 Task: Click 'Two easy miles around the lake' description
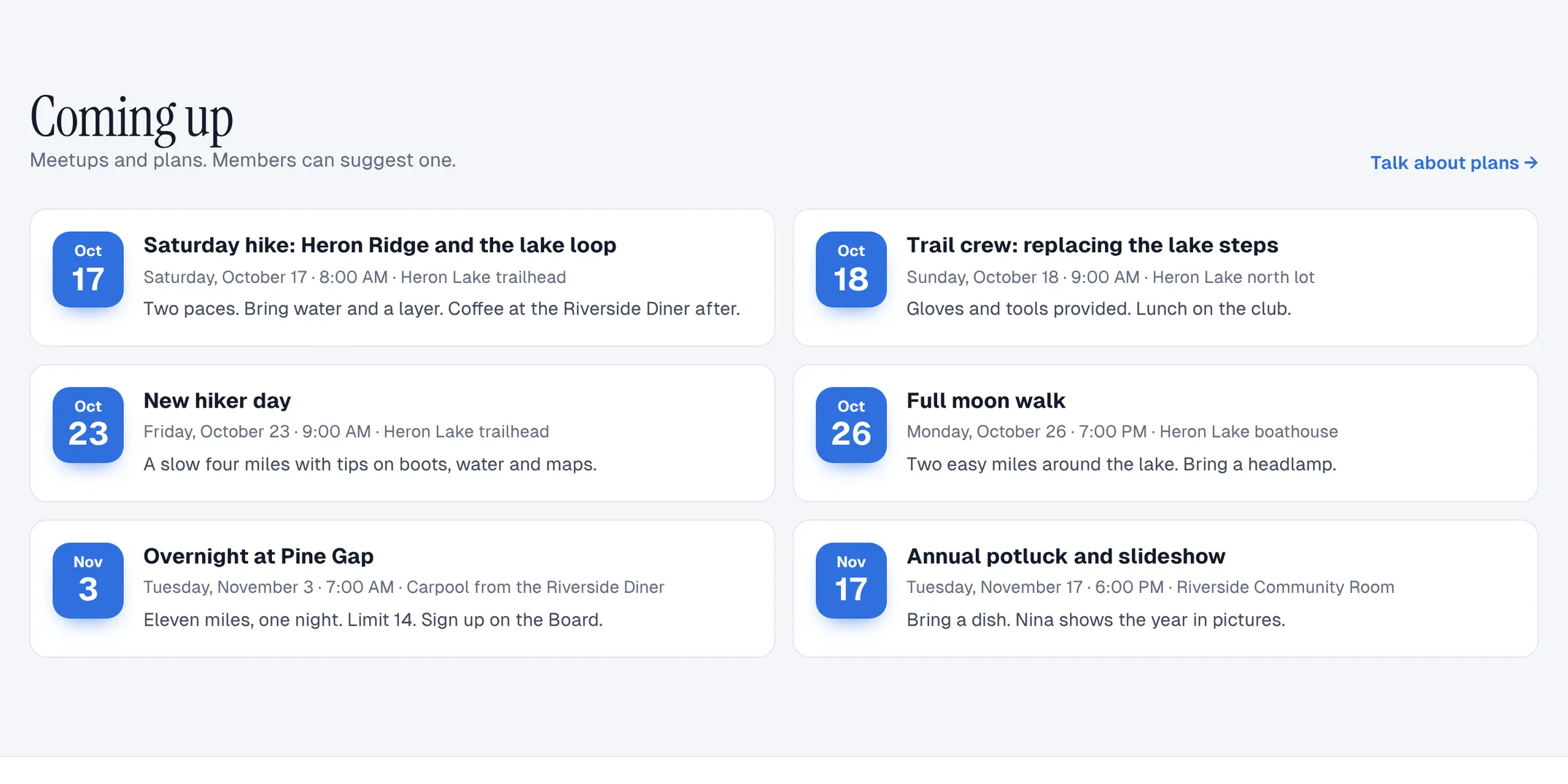pos(1121,464)
